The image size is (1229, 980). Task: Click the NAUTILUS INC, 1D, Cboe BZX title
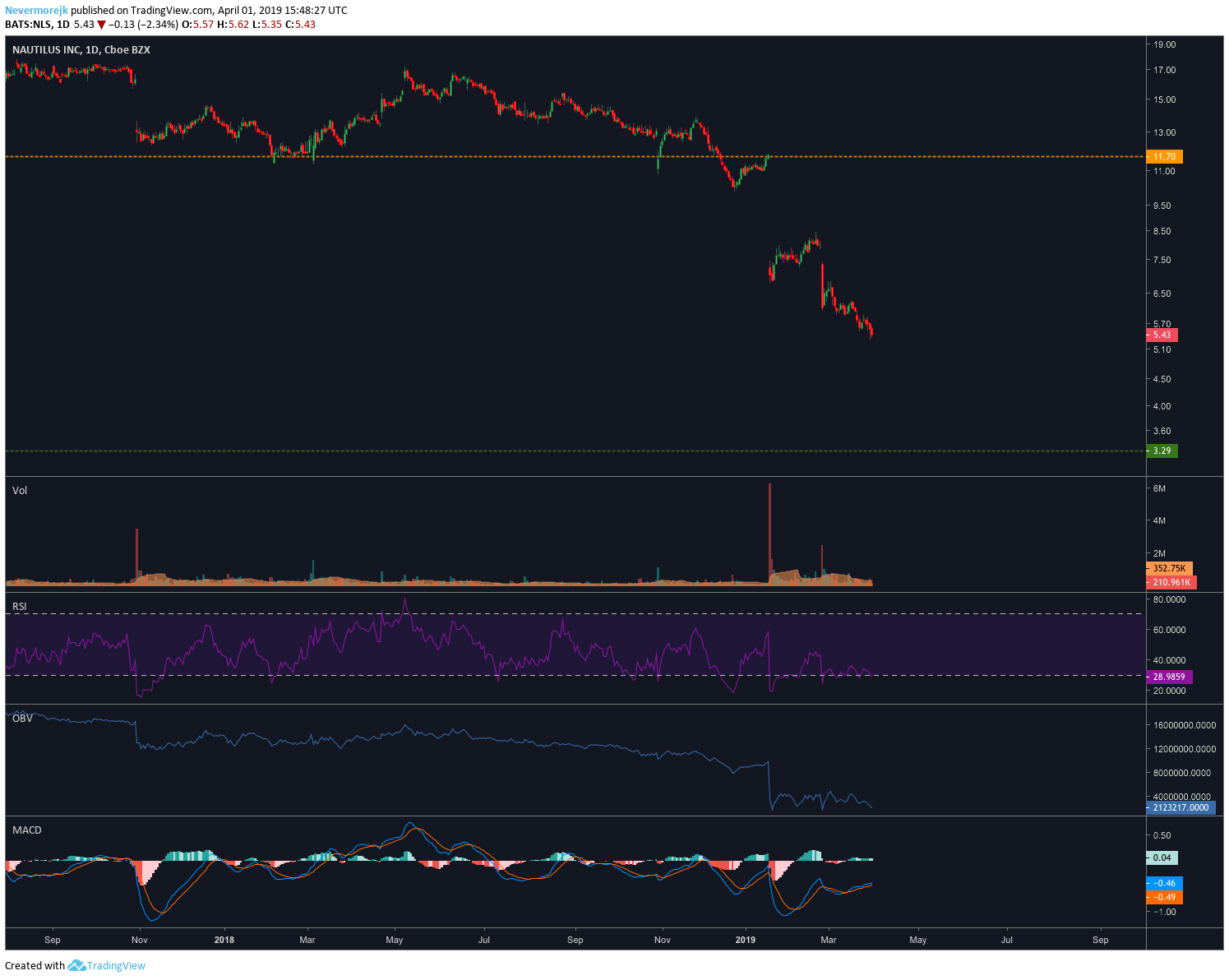[81, 50]
